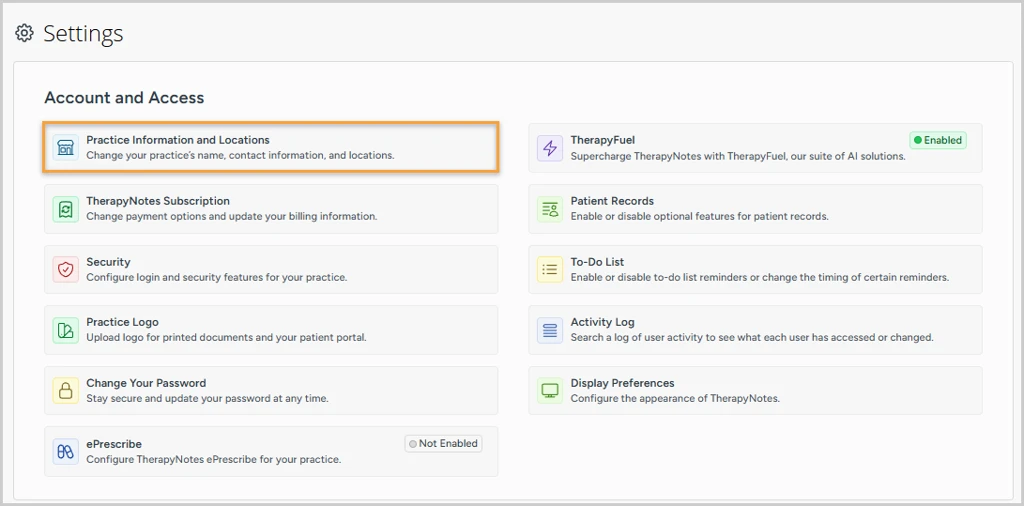
Task: Click the Display Preferences monitor icon
Action: [x=550, y=391]
